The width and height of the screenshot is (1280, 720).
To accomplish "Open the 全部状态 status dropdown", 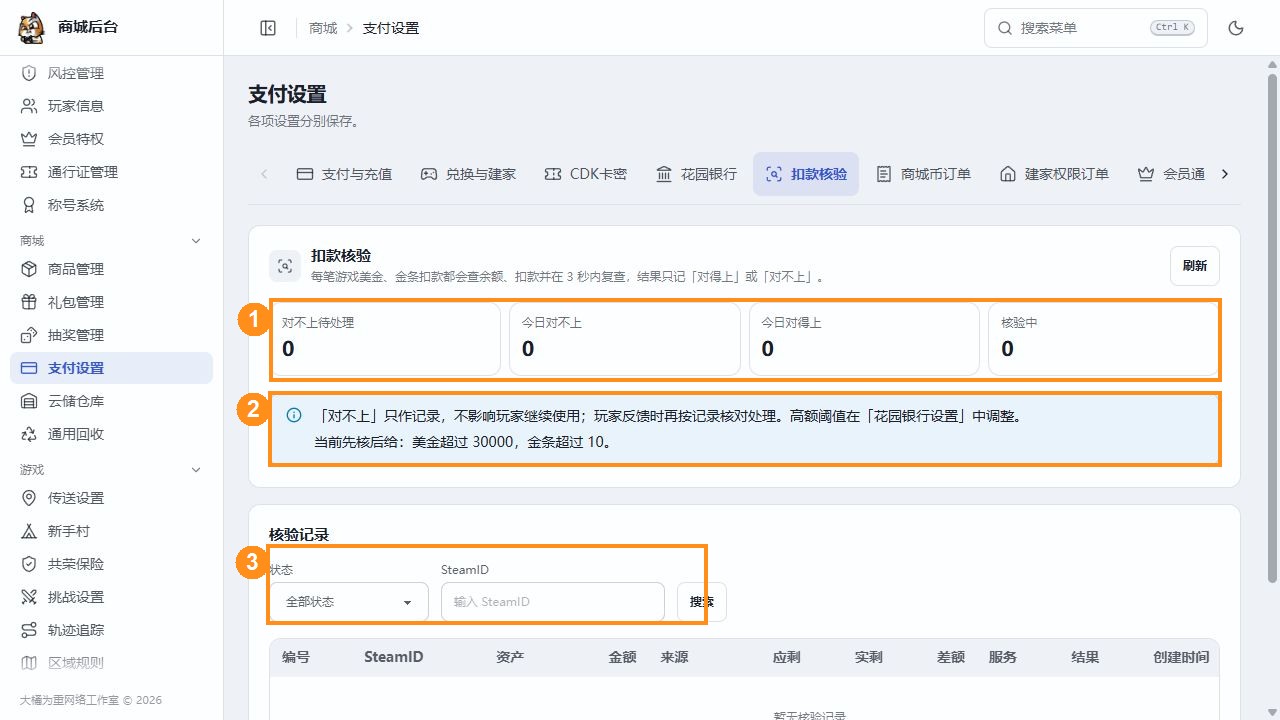I will 349,602.
